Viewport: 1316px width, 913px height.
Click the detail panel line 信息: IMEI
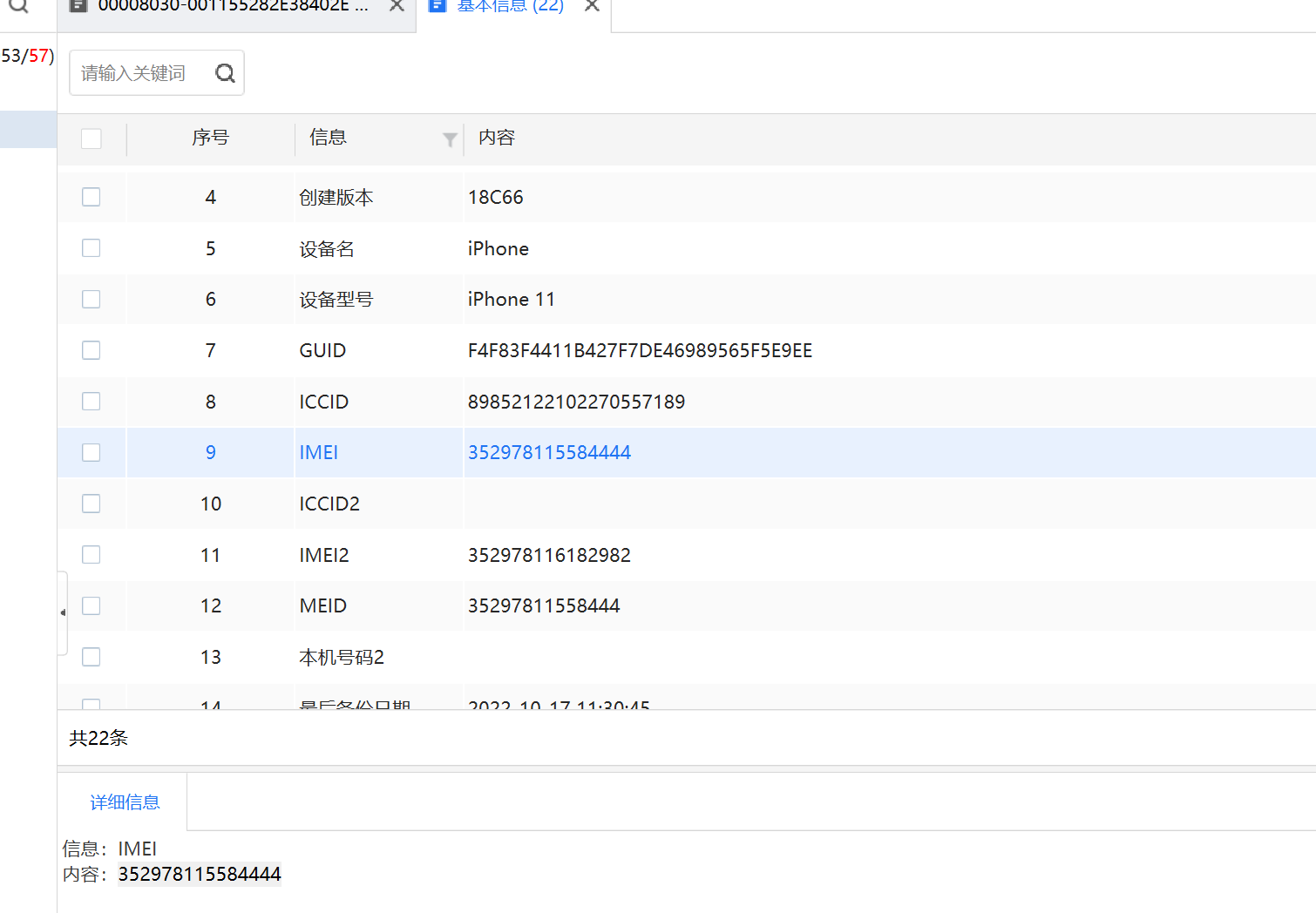pos(110,849)
